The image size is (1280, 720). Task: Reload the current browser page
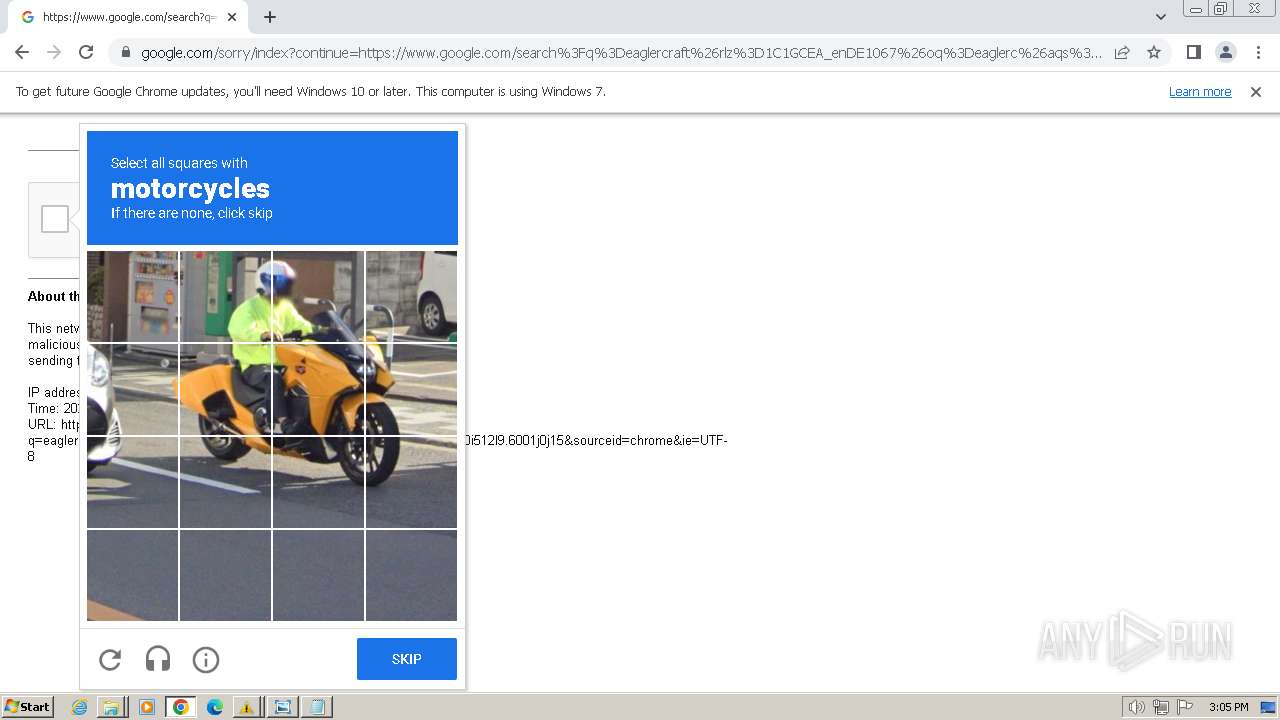[x=86, y=52]
